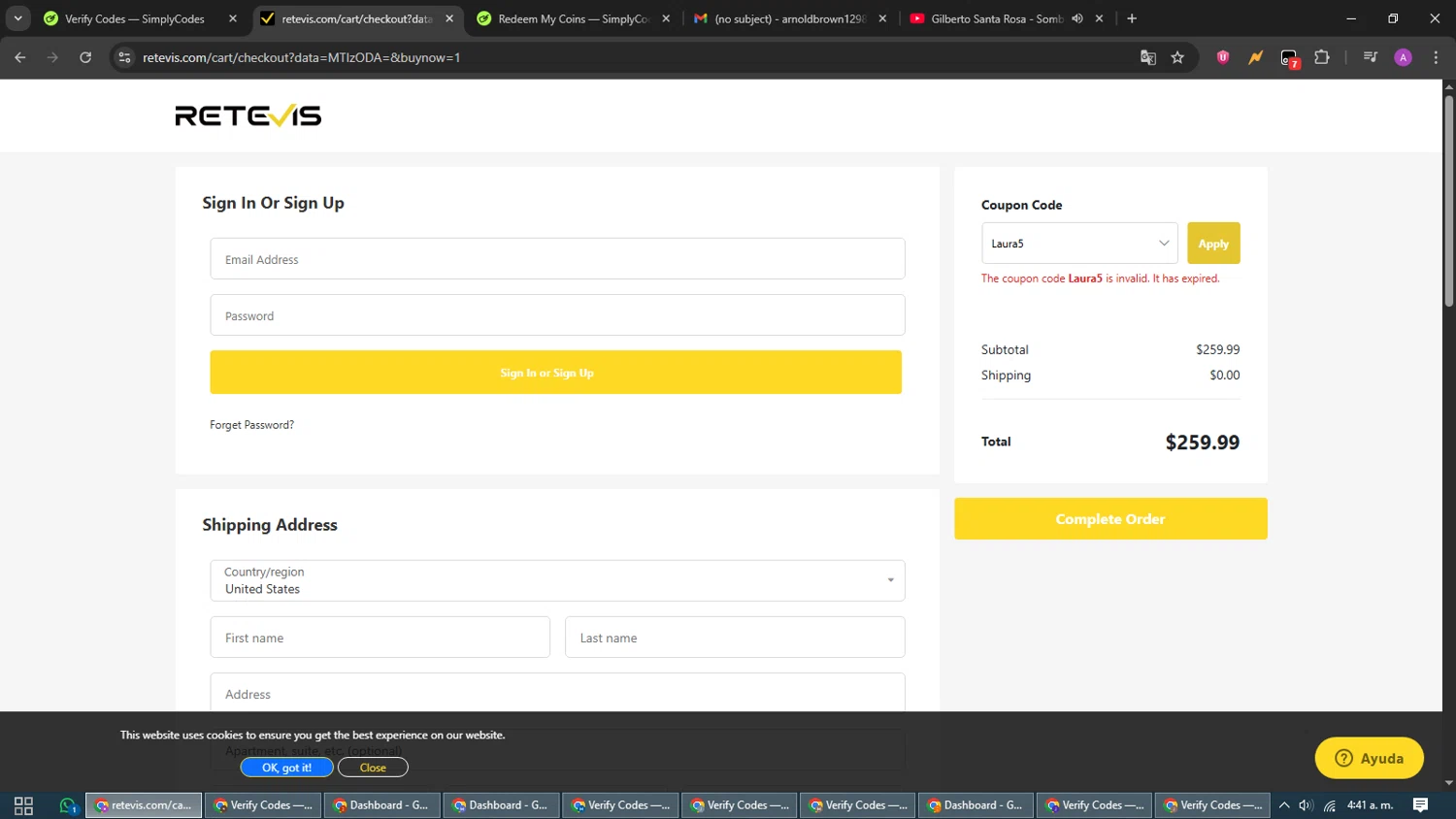Mute the Gilberto Santa Rosa tab audio icon
The height and width of the screenshot is (819, 1456).
coord(1077,18)
